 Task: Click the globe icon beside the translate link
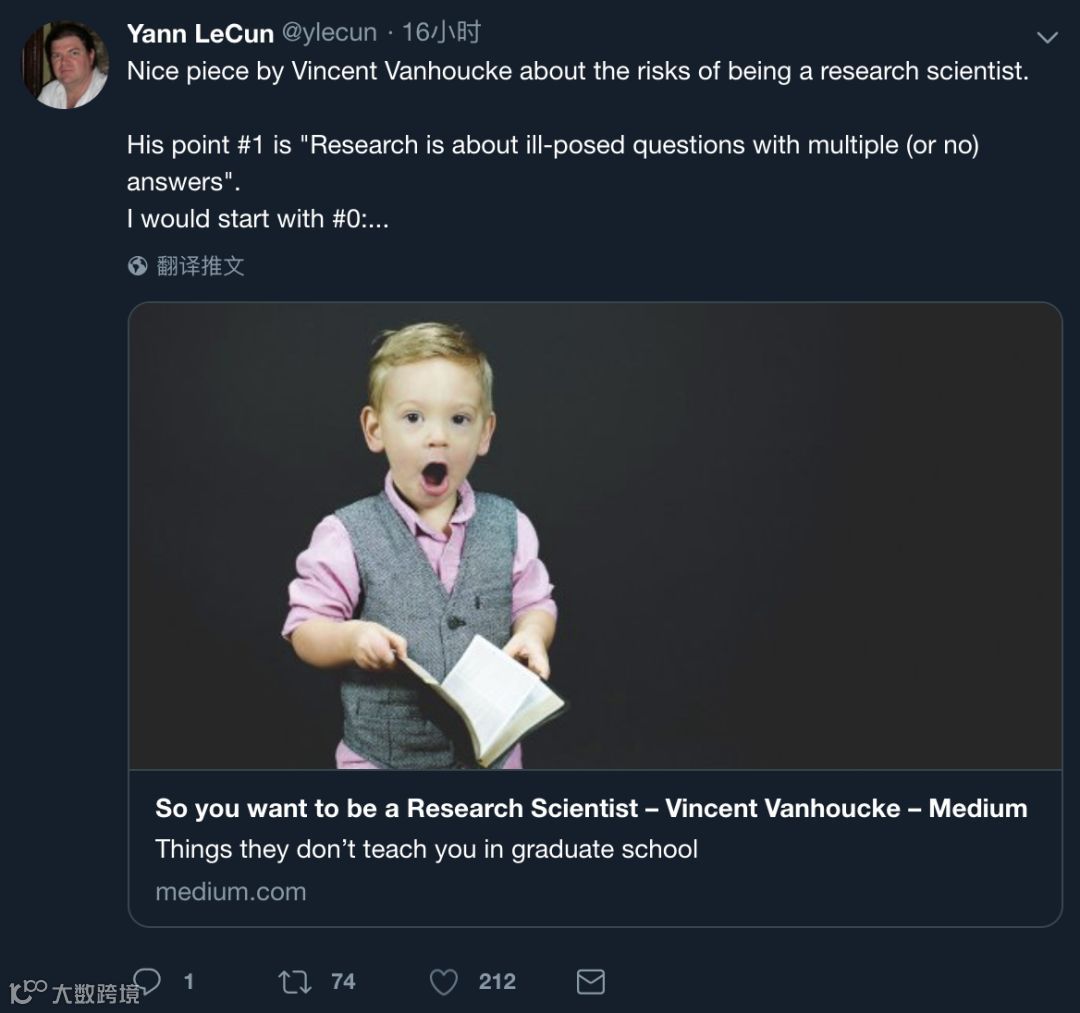tap(138, 266)
